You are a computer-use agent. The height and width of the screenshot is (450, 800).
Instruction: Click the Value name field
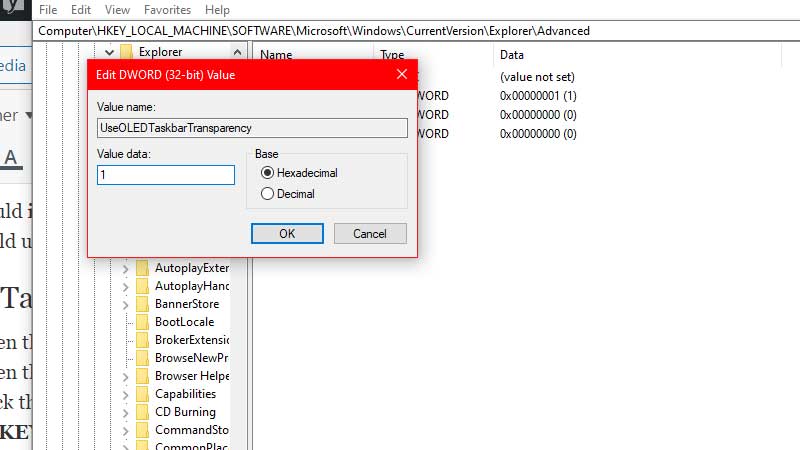pyautogui.click(x=252, y=128)
